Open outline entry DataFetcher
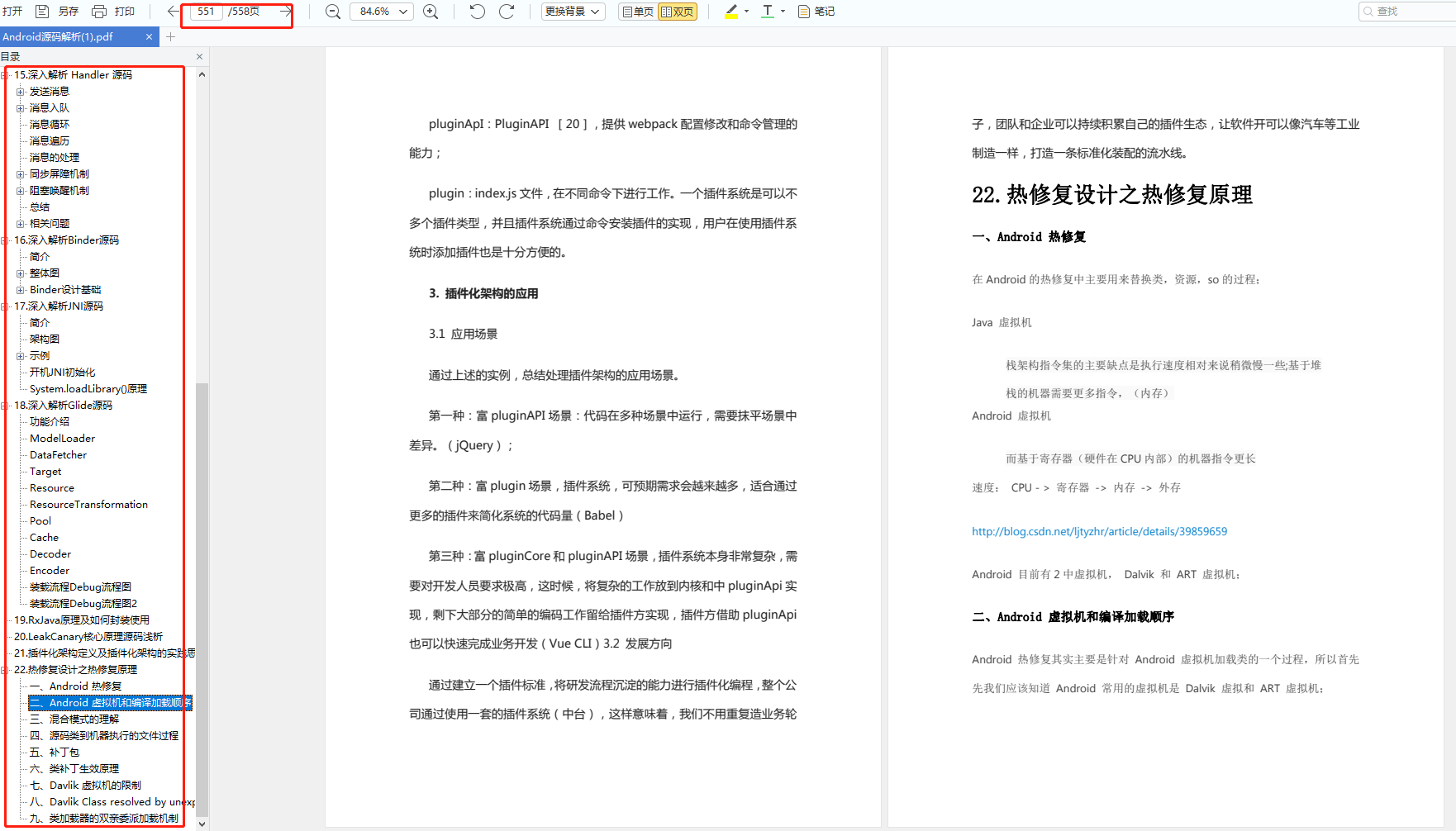This screenshot has width=1456, height=831. click(x=58, y=455)
